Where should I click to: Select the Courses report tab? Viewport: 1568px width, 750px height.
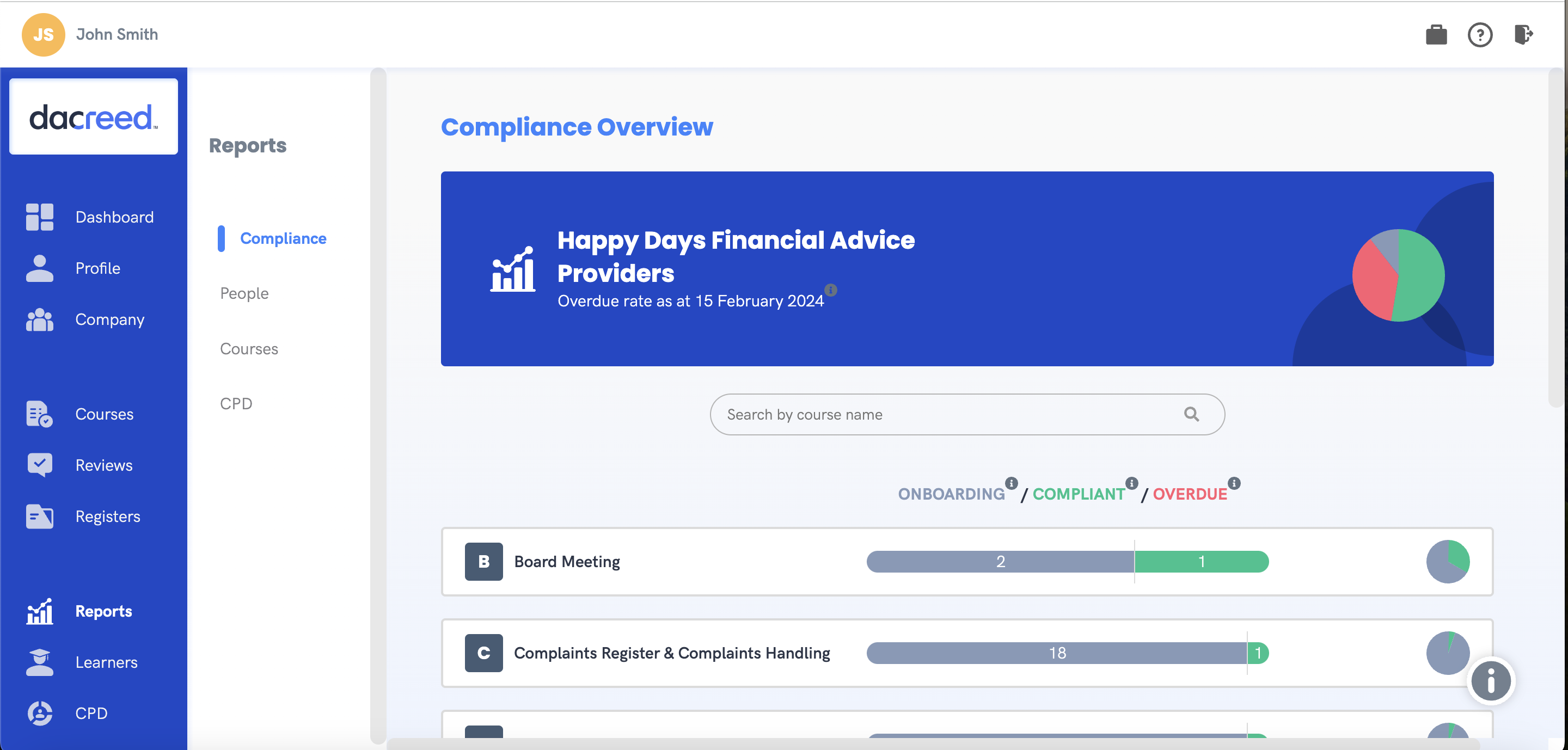(x=249, y=348)
